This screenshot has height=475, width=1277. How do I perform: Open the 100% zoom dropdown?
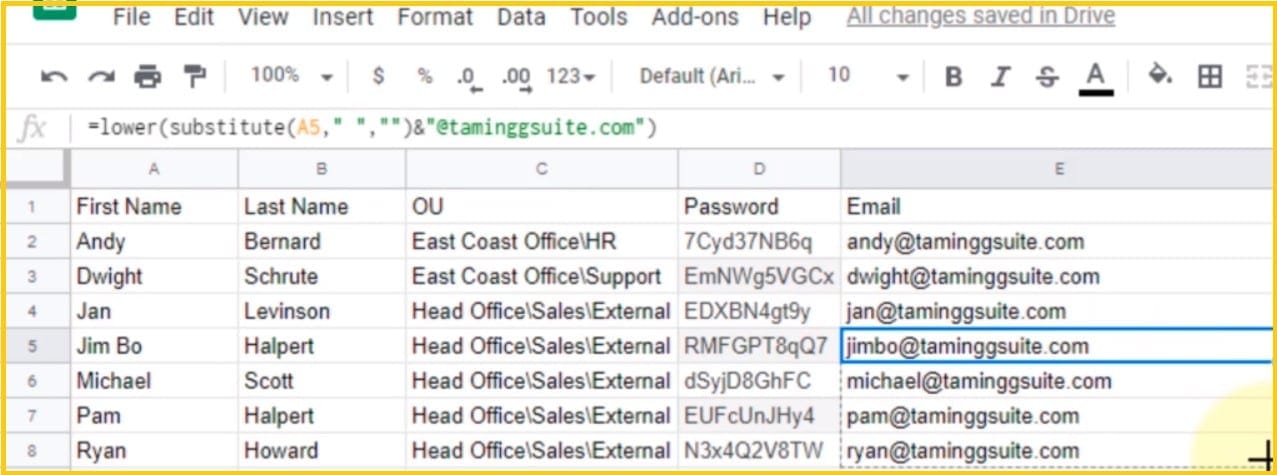(x=291, y=76)
